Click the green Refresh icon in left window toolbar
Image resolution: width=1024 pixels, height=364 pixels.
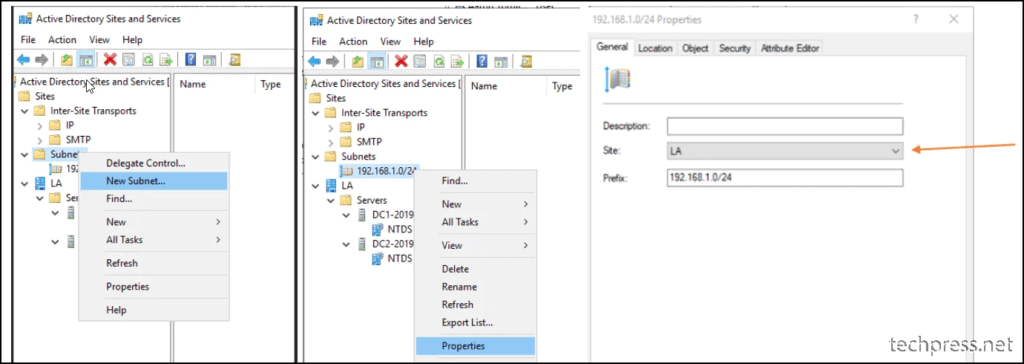[x=148, y=60]
